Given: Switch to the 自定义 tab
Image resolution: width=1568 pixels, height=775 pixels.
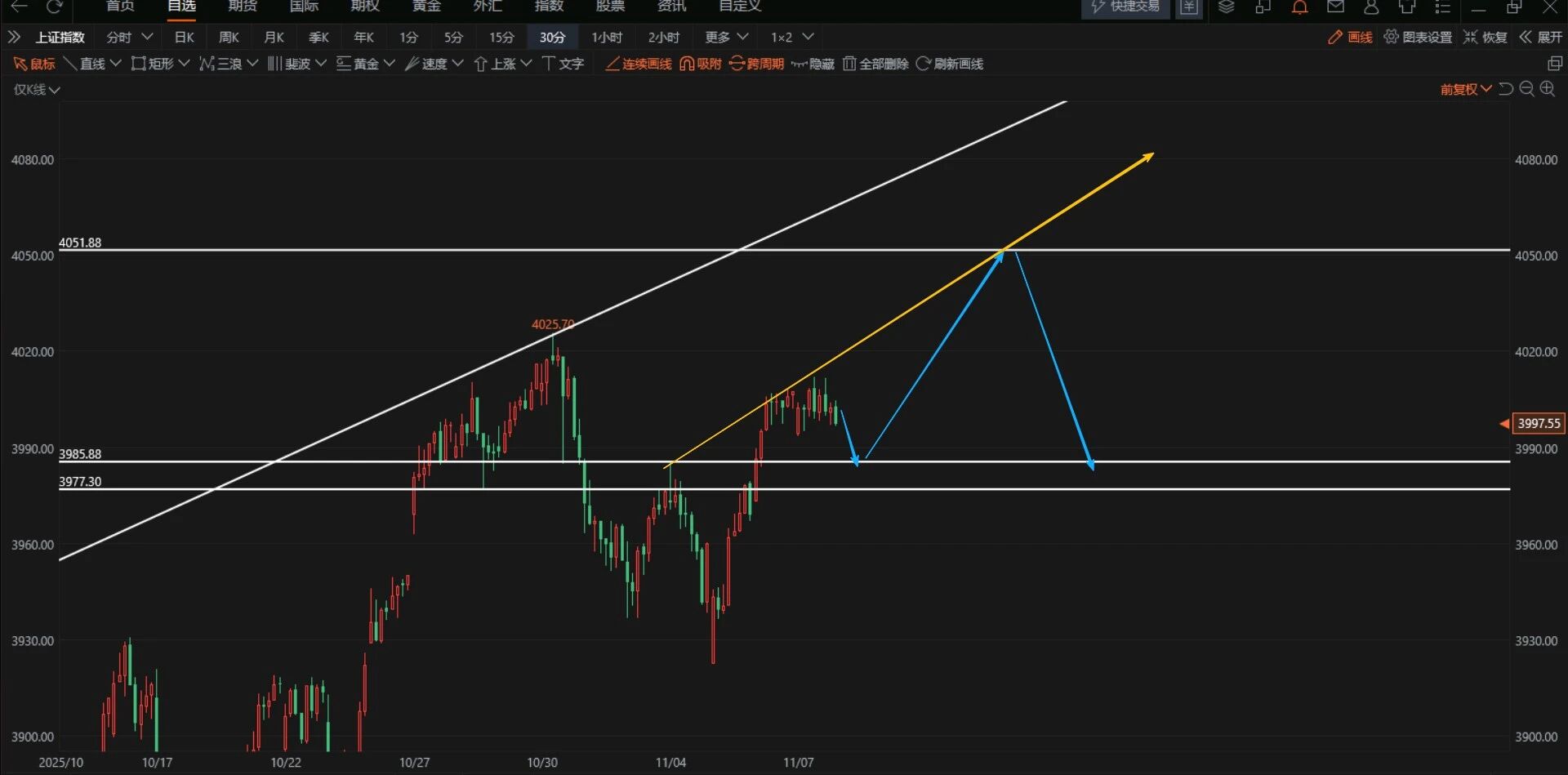Looking at the screenshot, I should (x=740, y=7).
